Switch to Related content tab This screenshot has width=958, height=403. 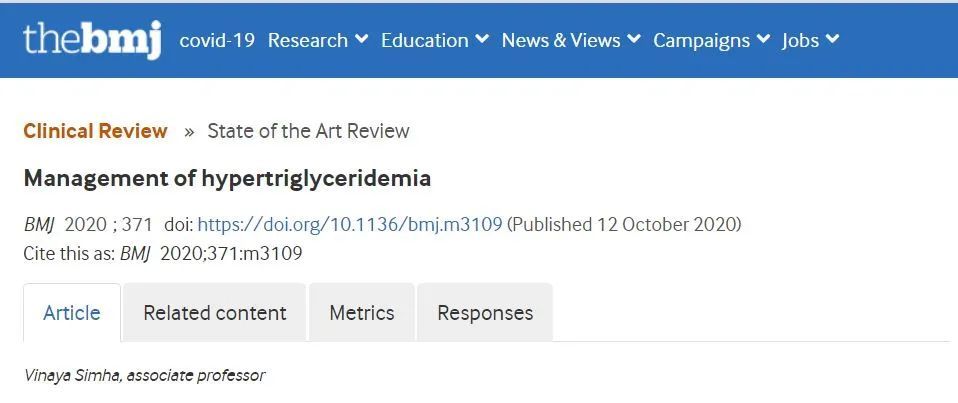click(215, 313)
